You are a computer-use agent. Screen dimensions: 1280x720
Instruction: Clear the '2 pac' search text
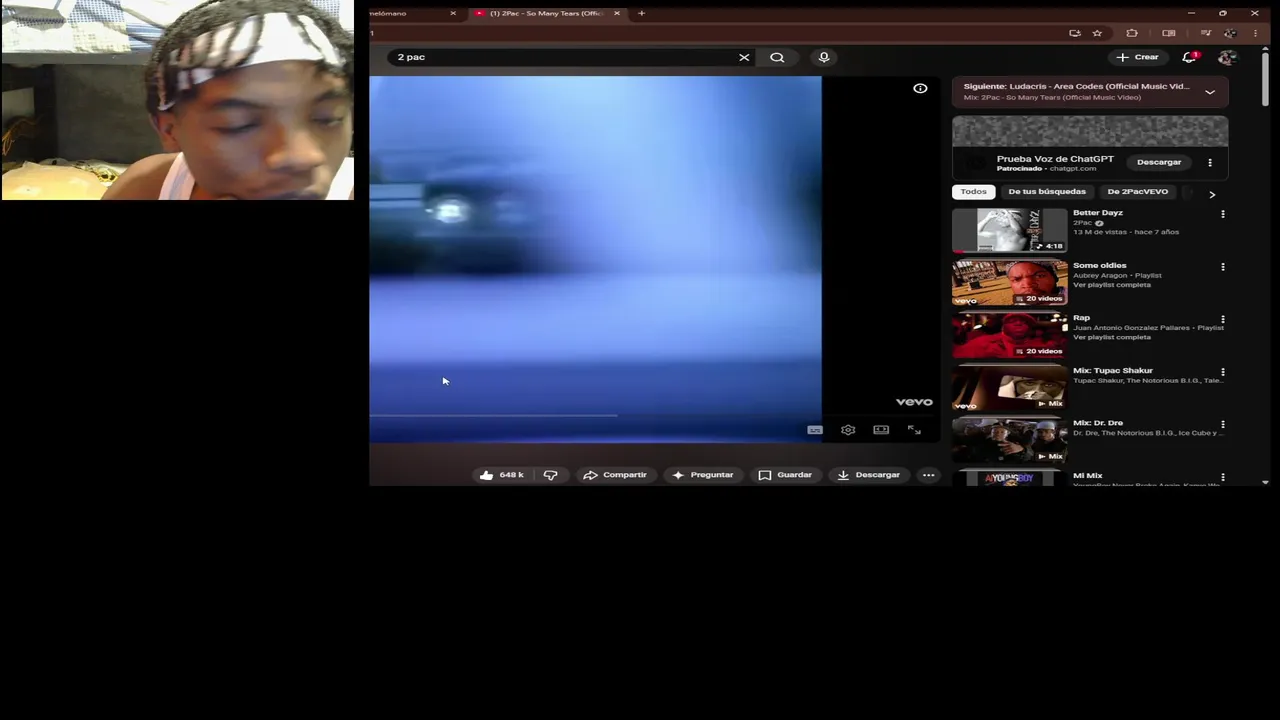pos(744,57)
